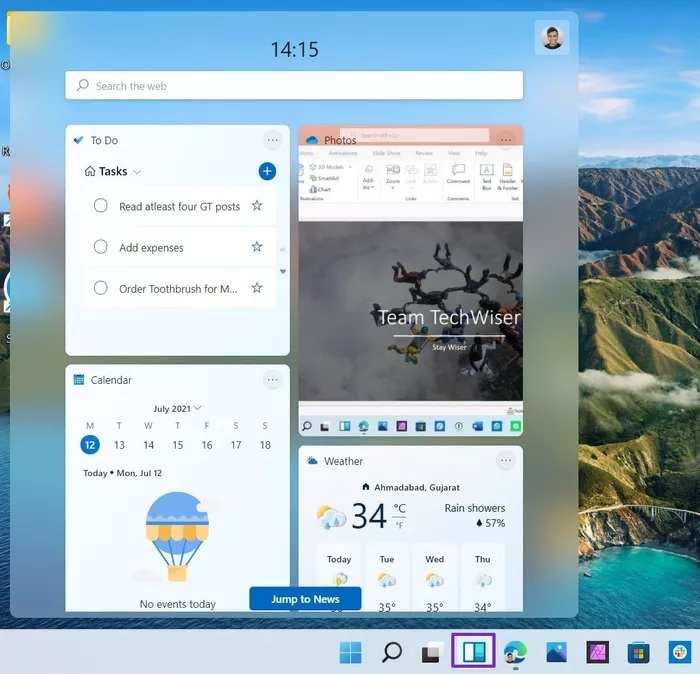The height and width of the screenshot is (674, 700).
Task: Star the 'Read atleast four GT posts' task
Action: click(x=257, y=206)
